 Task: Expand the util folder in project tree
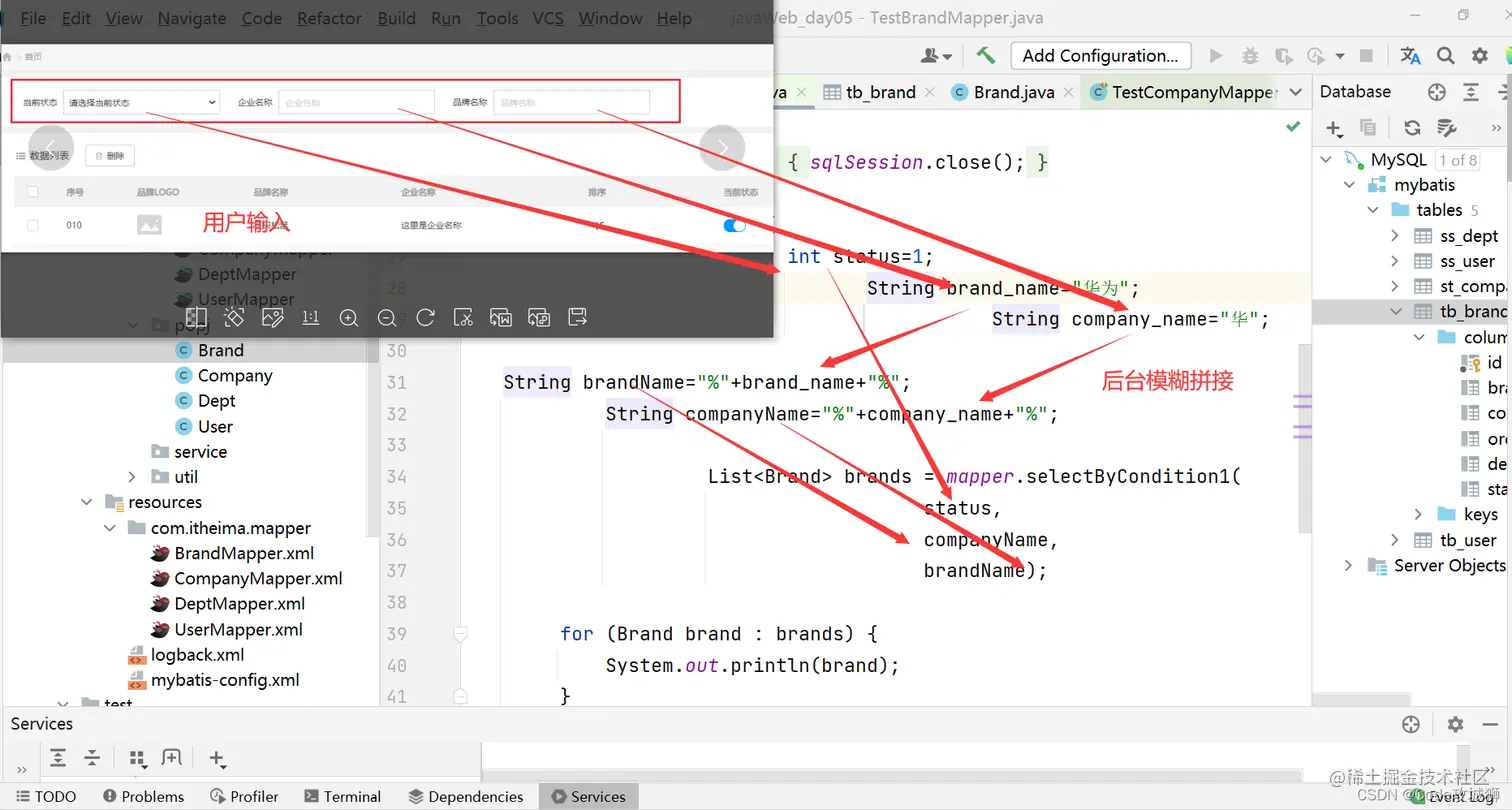pos(132,477)
